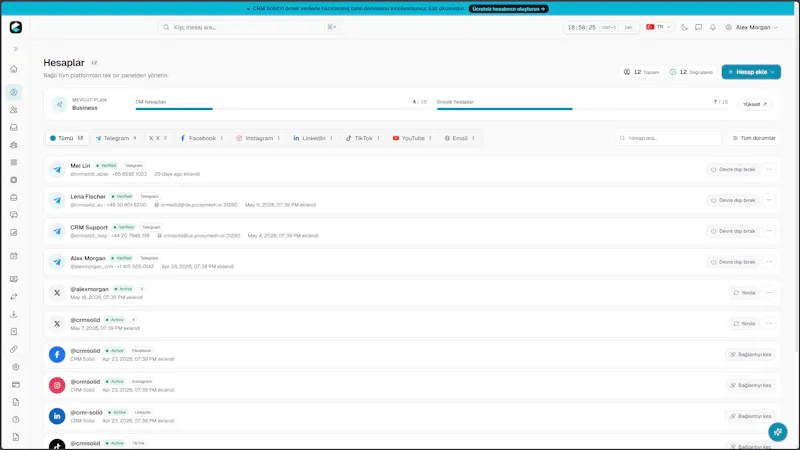Open the chat bubbles icon in sidebar

(x=14, y=215)
